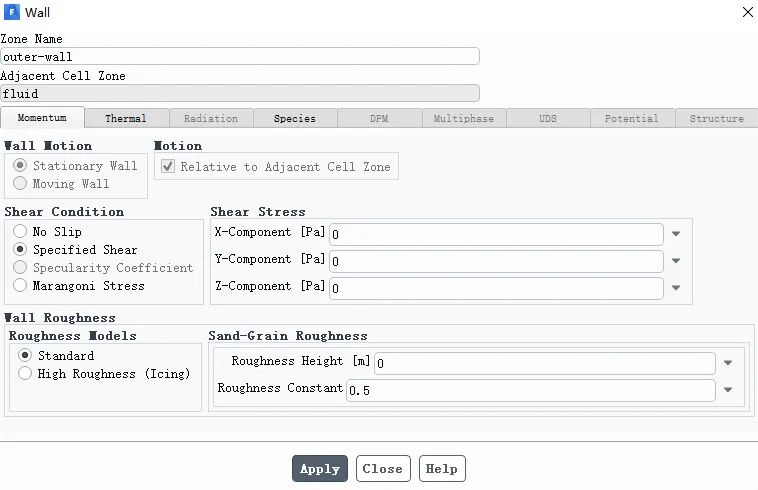Click the Fluent app icon in title bar

12,12
